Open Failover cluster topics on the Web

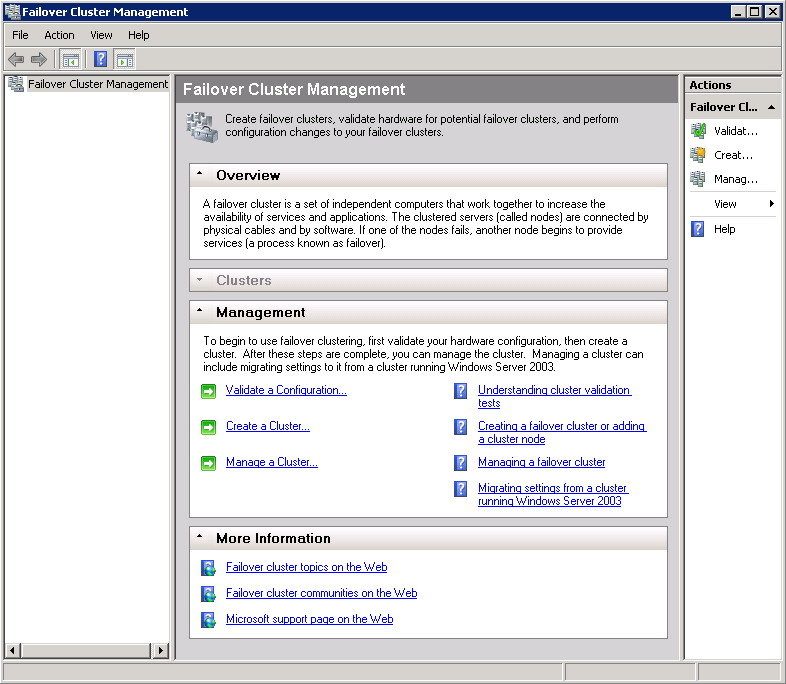(306, 567)
